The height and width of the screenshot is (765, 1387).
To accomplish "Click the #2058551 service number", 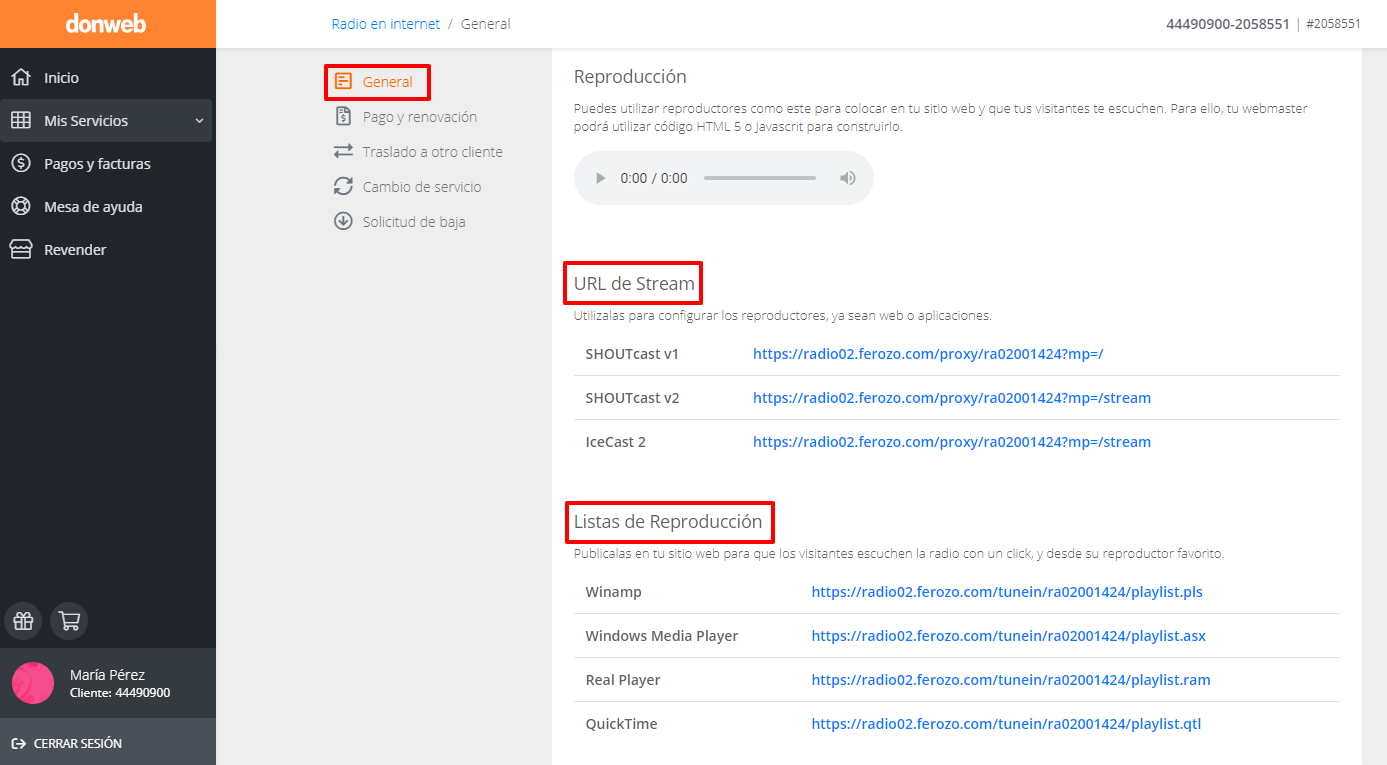I will tap(1333, 24).
